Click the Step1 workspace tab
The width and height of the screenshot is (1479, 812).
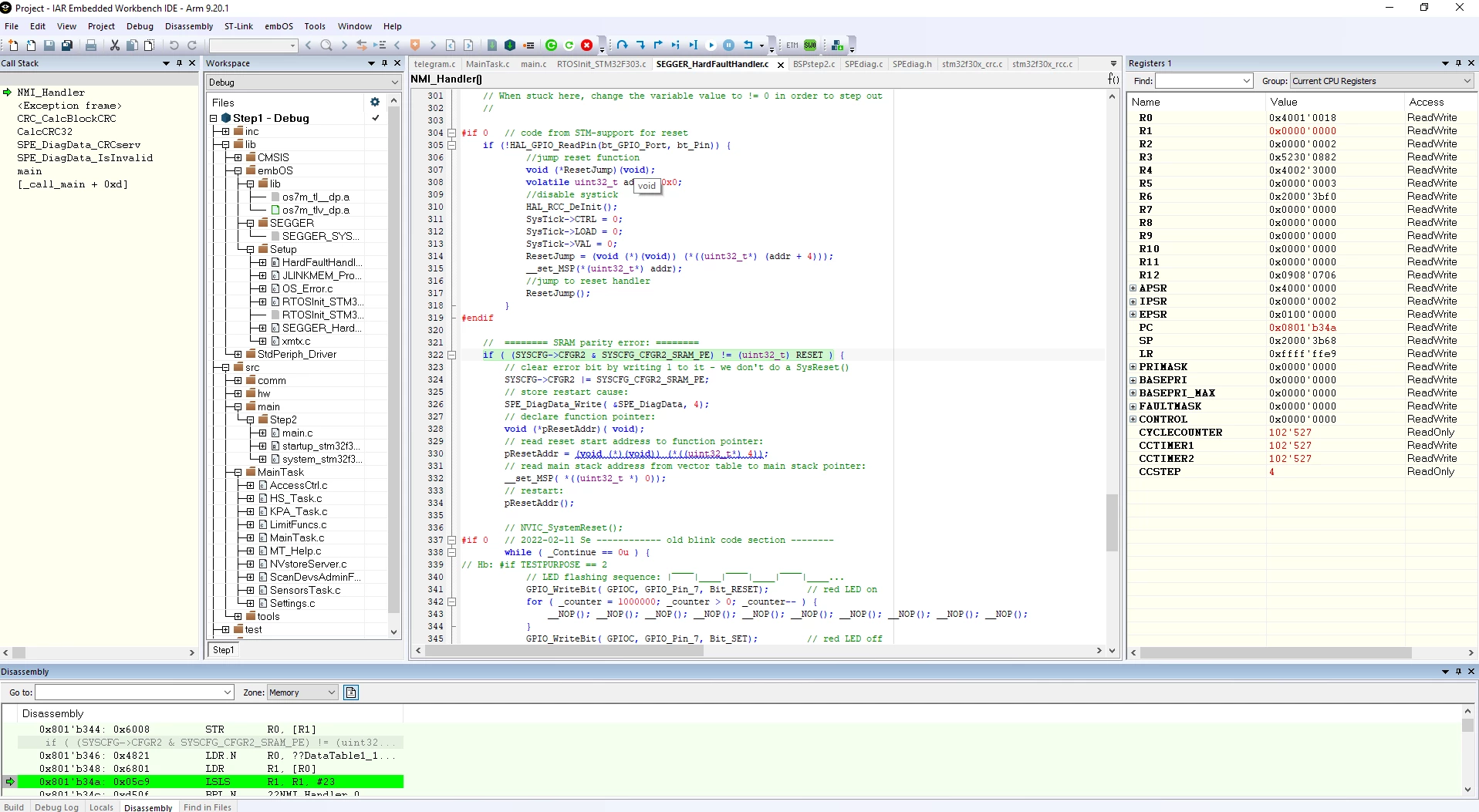[223, 650]
